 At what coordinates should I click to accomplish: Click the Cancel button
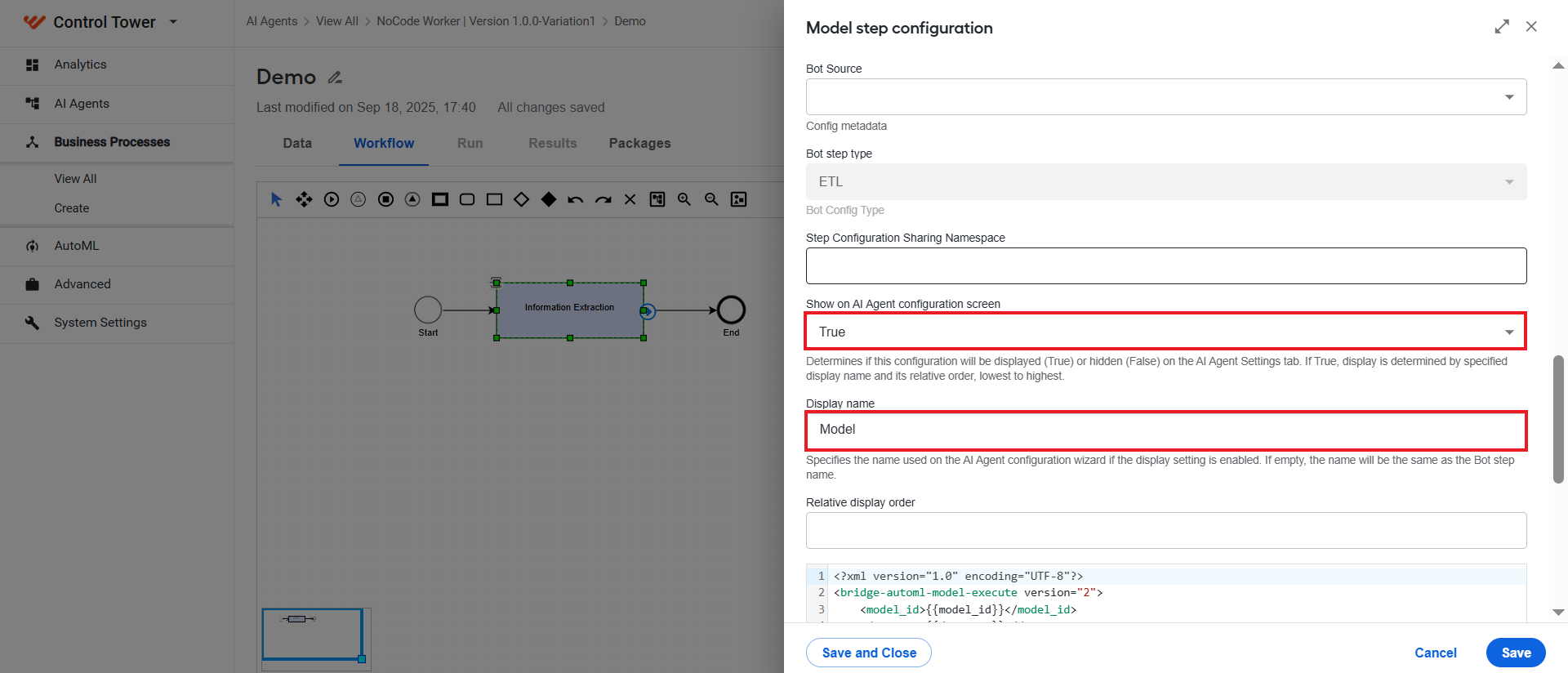tap(1436, 653)
